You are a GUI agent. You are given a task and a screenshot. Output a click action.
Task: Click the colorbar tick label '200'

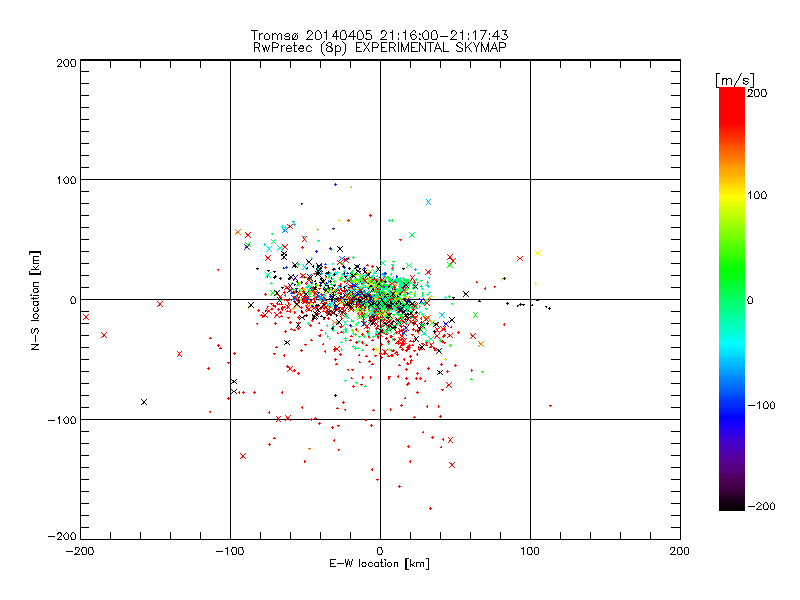pyautogui.click(x=757, y=93)
